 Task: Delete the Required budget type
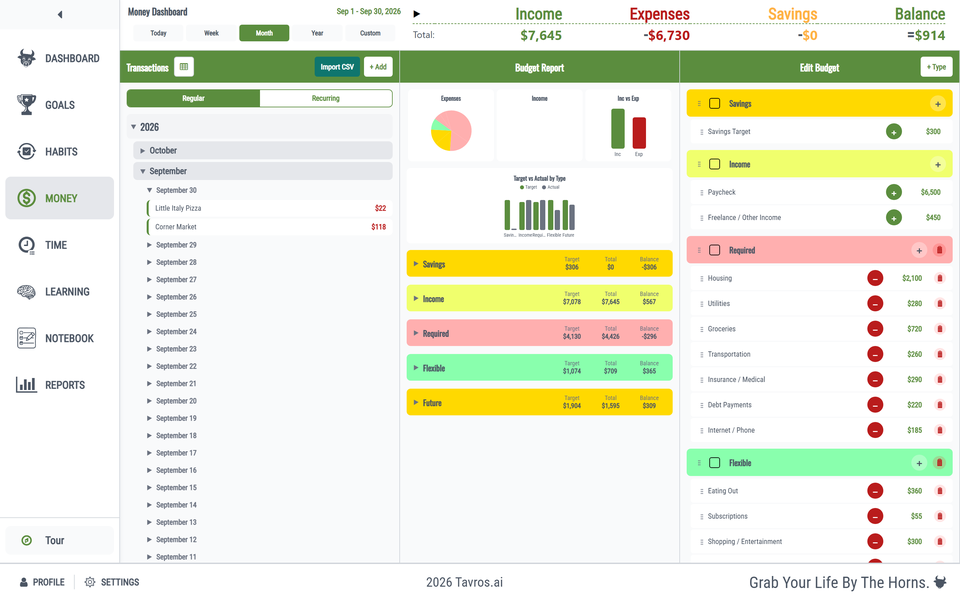point(939,250)
